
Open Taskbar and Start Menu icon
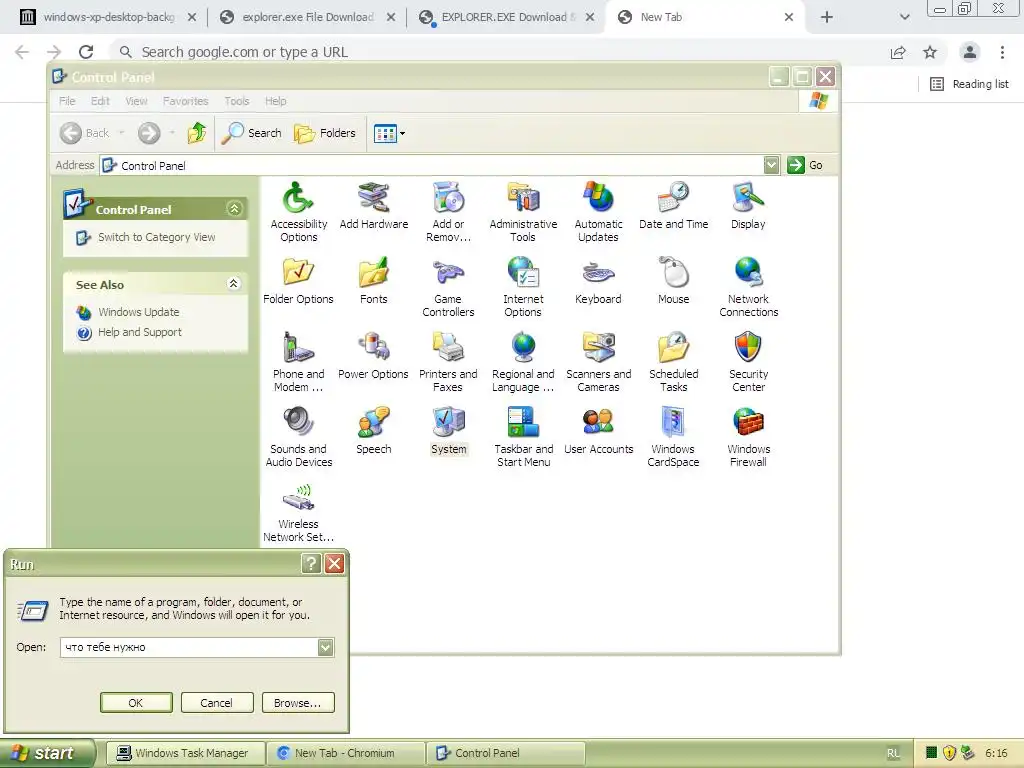(523, 437)
